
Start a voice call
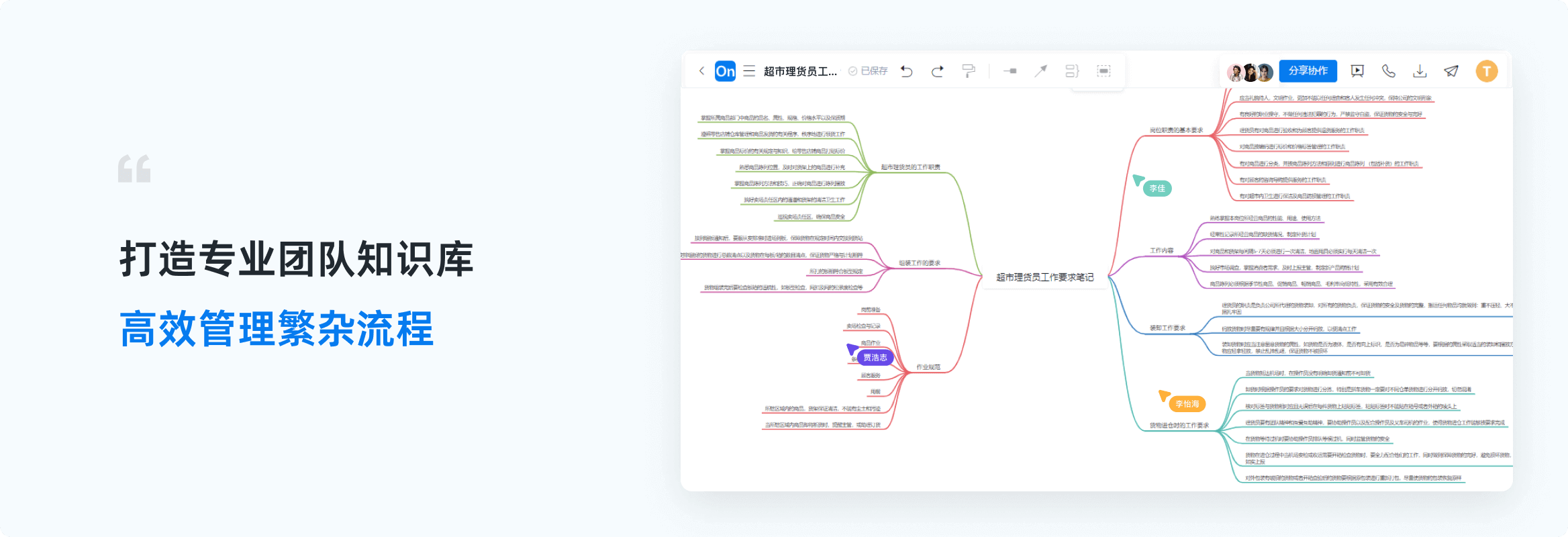pyautogui.click(x=1389, y=71)
